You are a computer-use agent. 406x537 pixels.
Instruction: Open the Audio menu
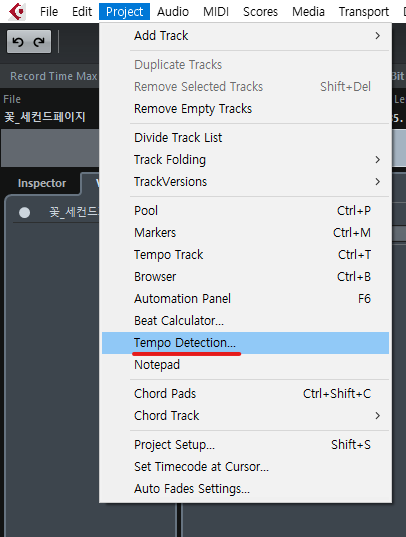click(173, 12)
